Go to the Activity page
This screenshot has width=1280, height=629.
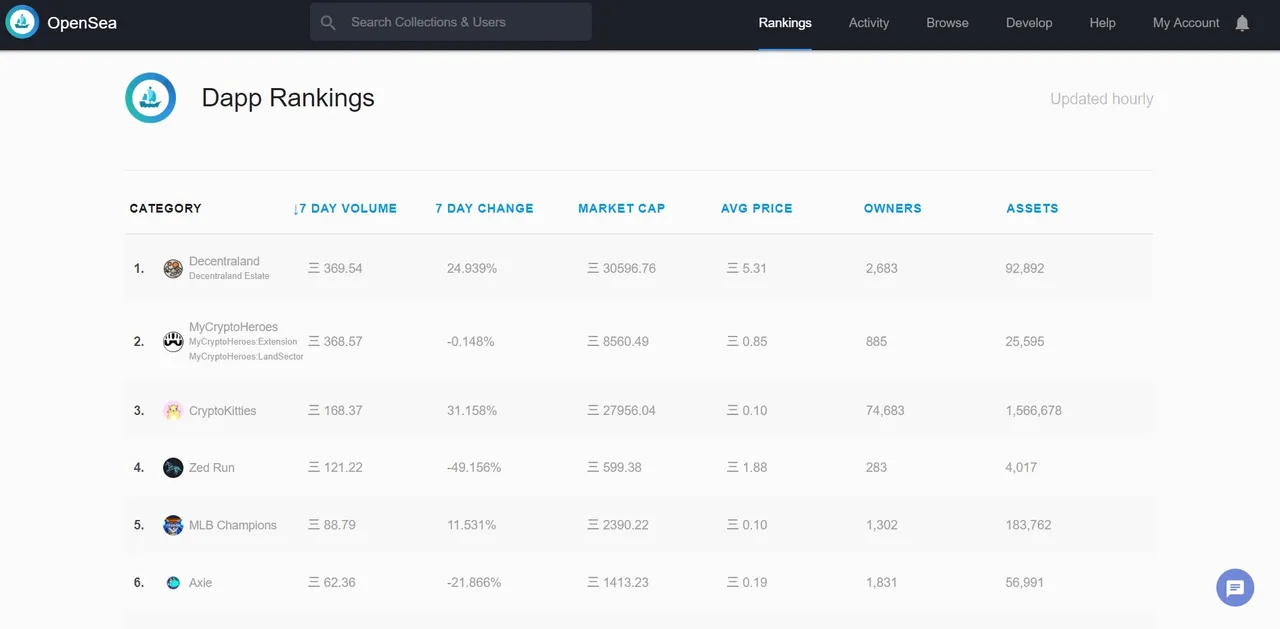pyautogui.click(x=869, y=23)
